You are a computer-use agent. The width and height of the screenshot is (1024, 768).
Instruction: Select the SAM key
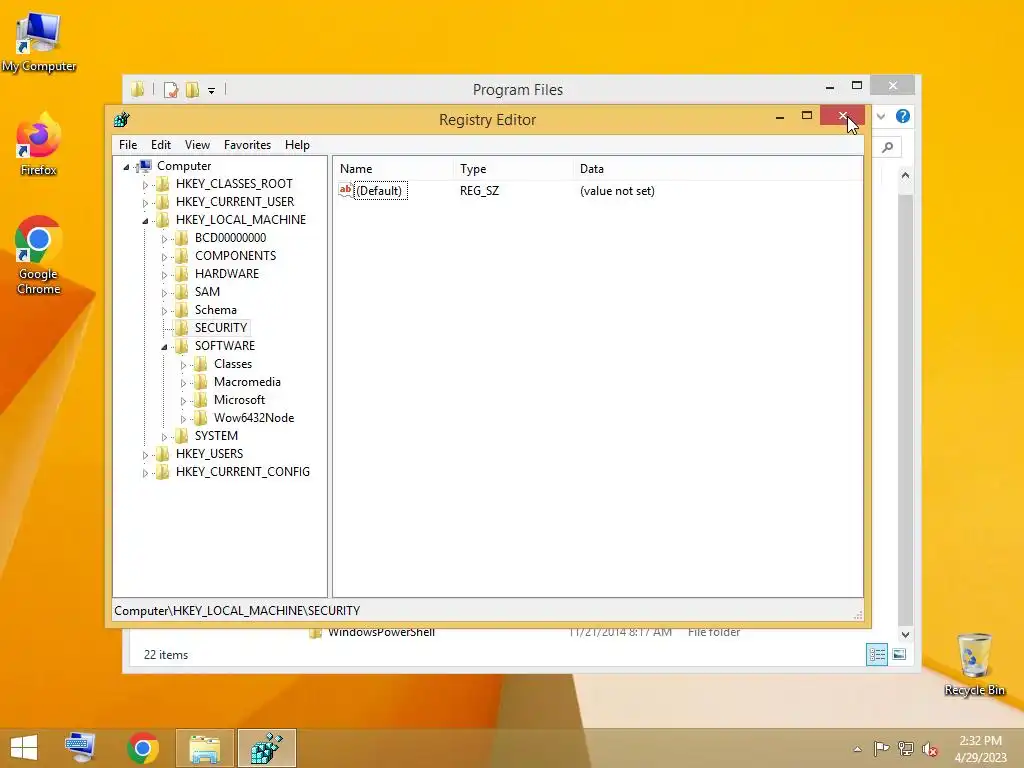point(207,292)
